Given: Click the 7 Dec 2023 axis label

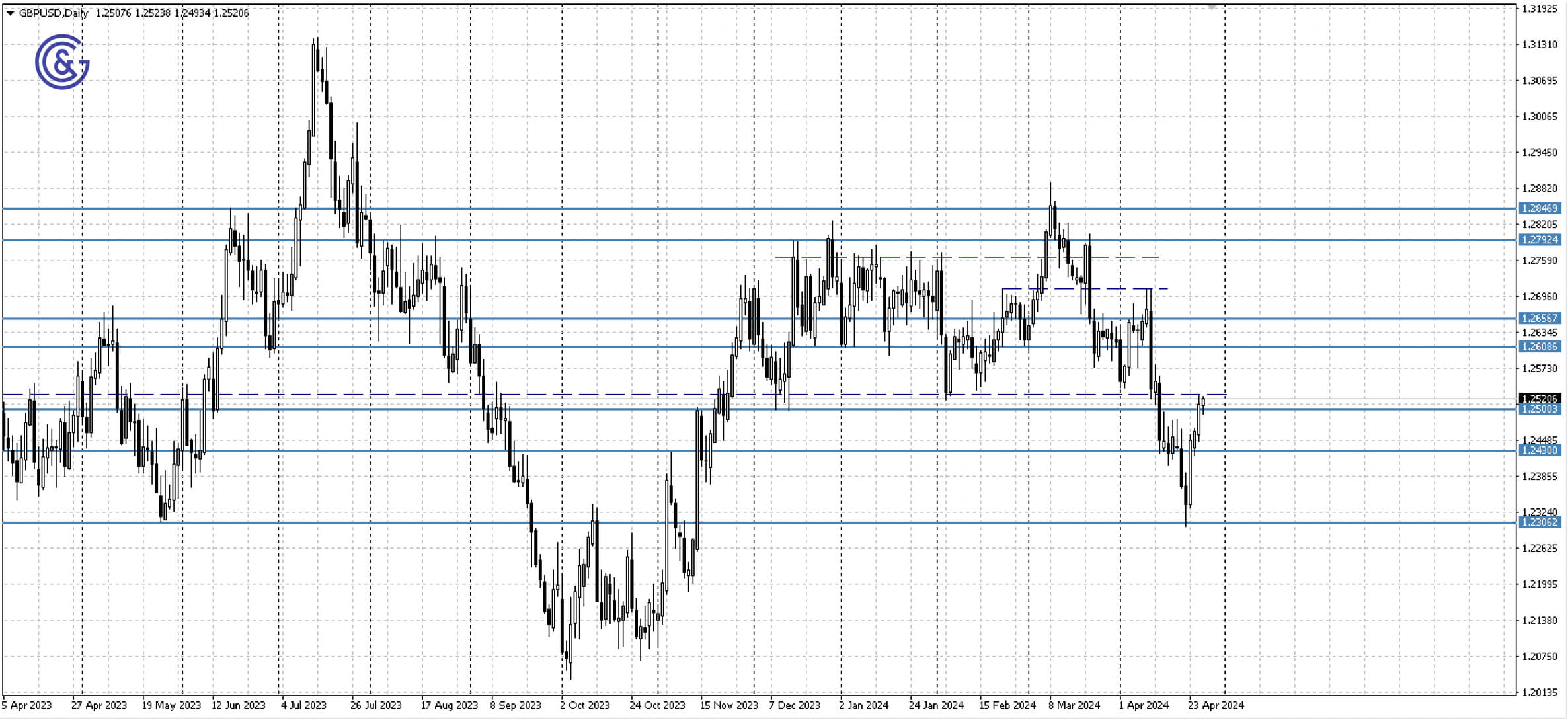Looking at the screenshot, I should click(796, 705).
